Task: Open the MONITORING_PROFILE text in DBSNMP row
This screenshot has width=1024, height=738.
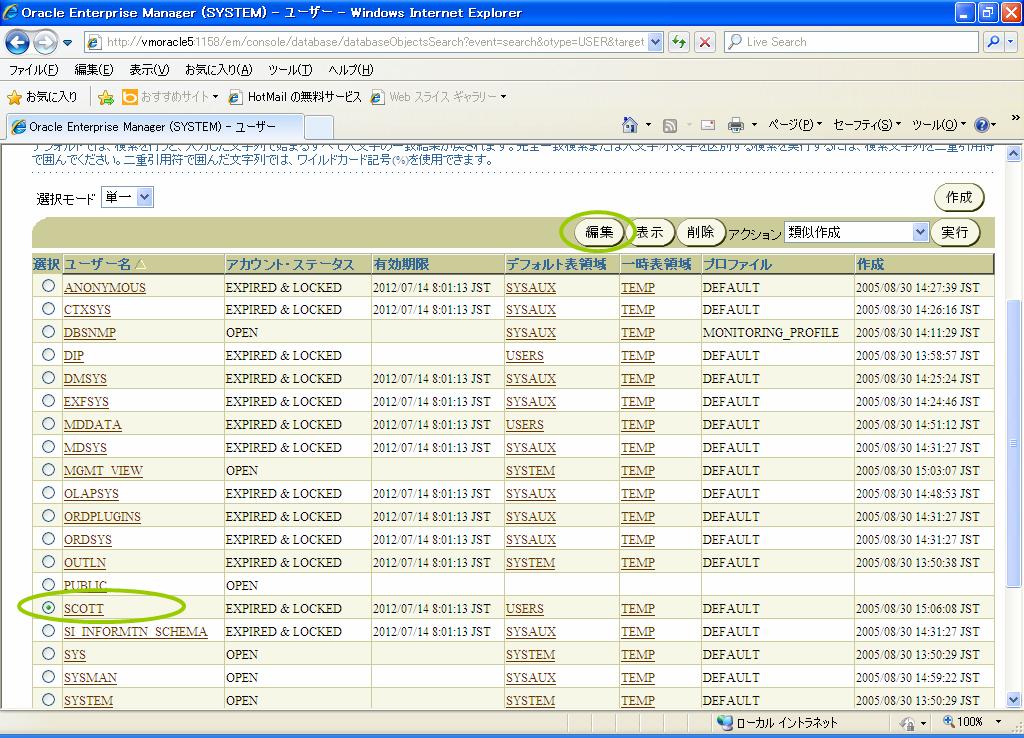Action: tap(771, 332)
